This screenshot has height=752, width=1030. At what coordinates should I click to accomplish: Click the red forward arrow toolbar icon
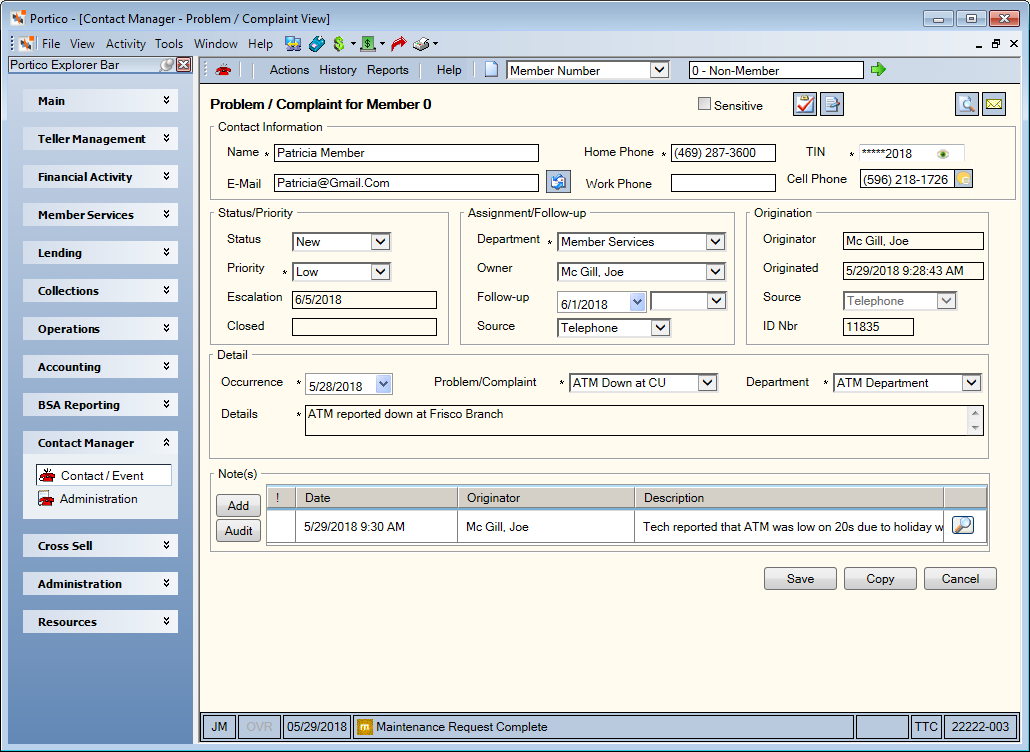398,44
